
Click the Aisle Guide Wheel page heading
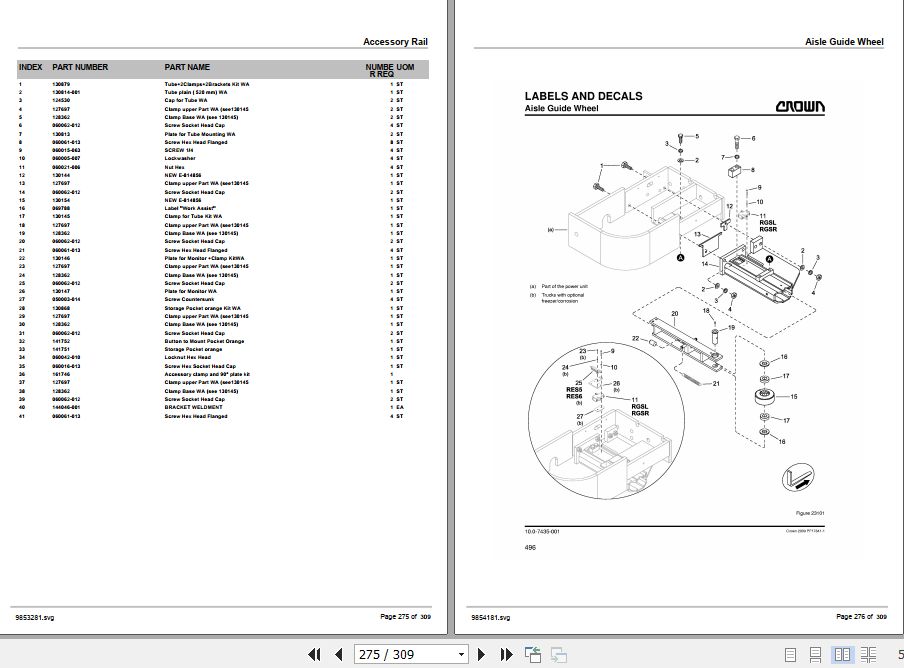(845, 41)
